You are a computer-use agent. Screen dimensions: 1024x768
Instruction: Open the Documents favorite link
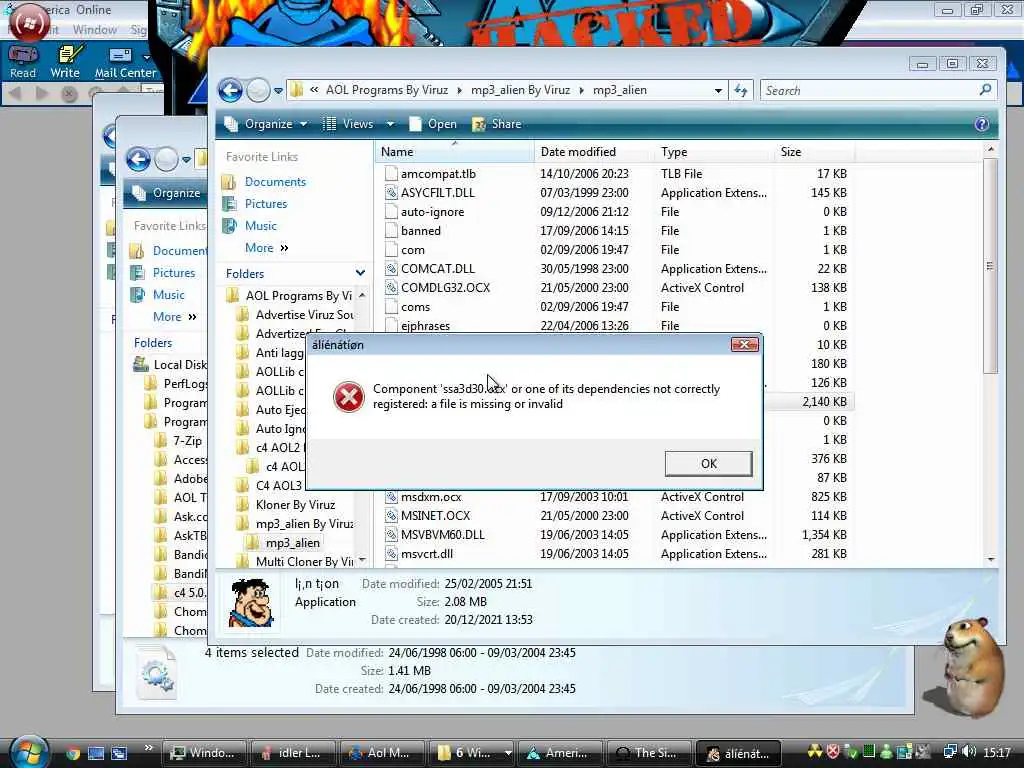[x=275, y=182]
